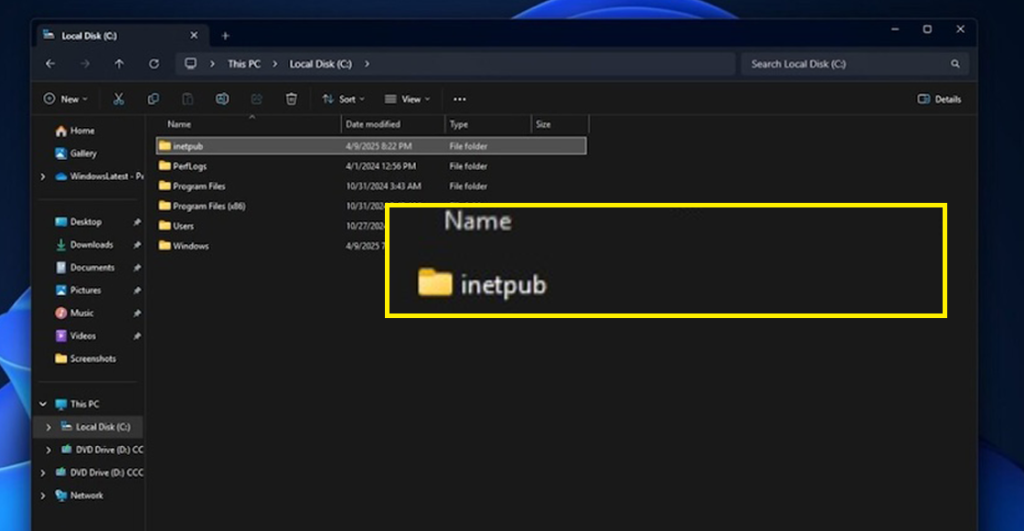Click the Delete trash icon
Image resolution: width=1024 pixels, height=531 pixels.
(291, 99)
